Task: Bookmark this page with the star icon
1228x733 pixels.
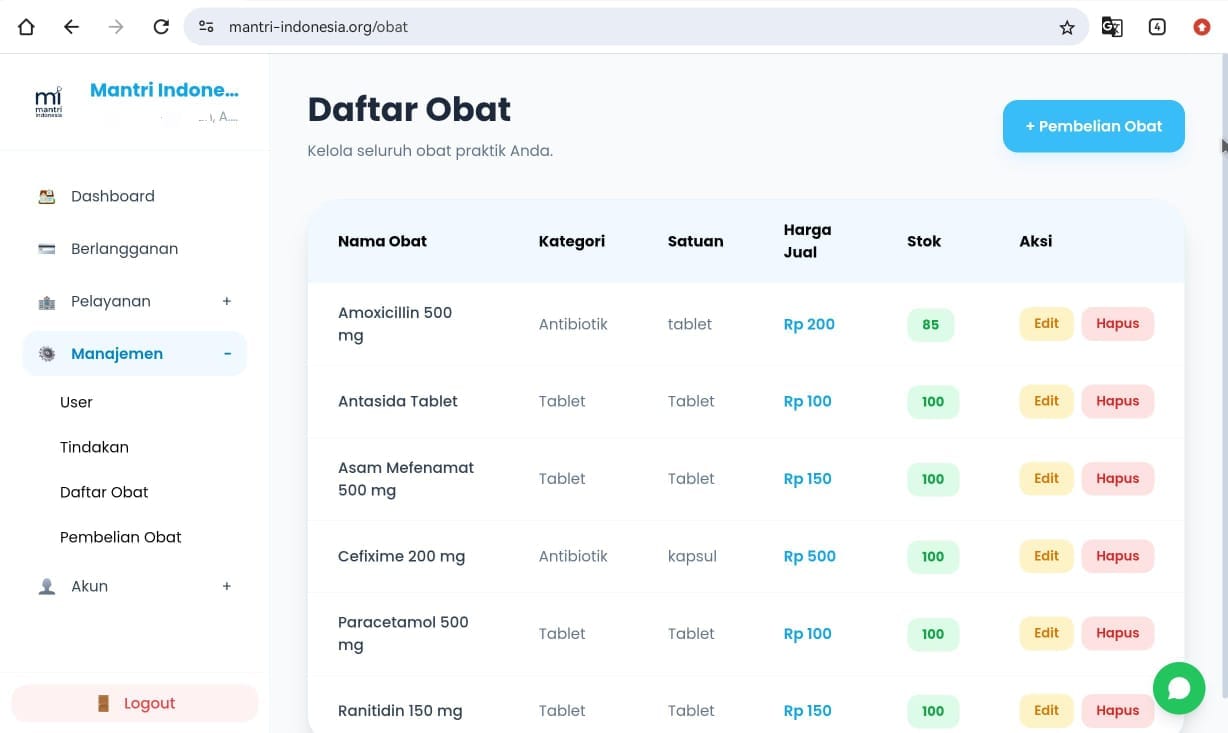Action: tap(1067, 27)
